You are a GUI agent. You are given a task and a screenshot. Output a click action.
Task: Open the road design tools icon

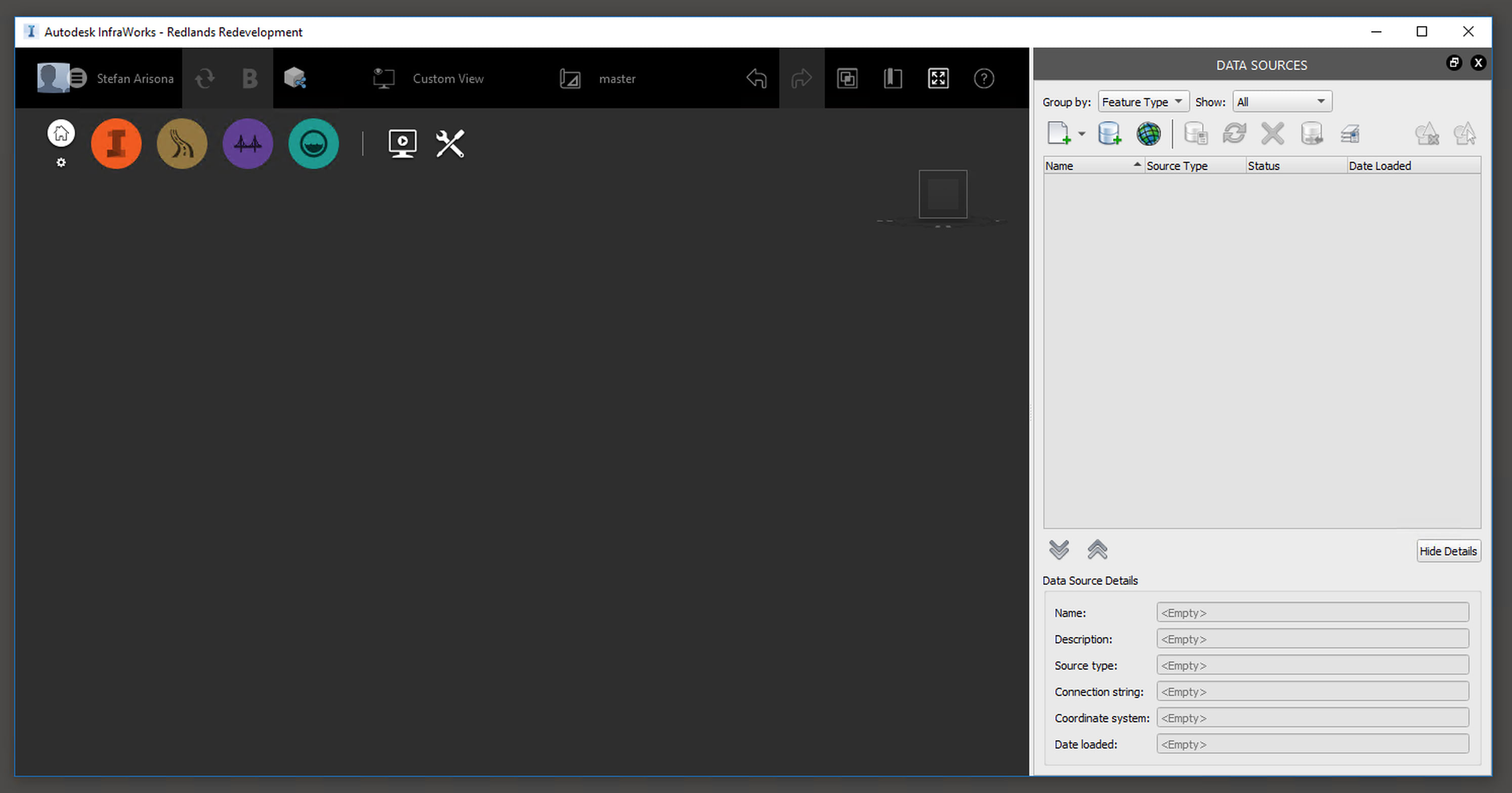click(x=182, y=144)
